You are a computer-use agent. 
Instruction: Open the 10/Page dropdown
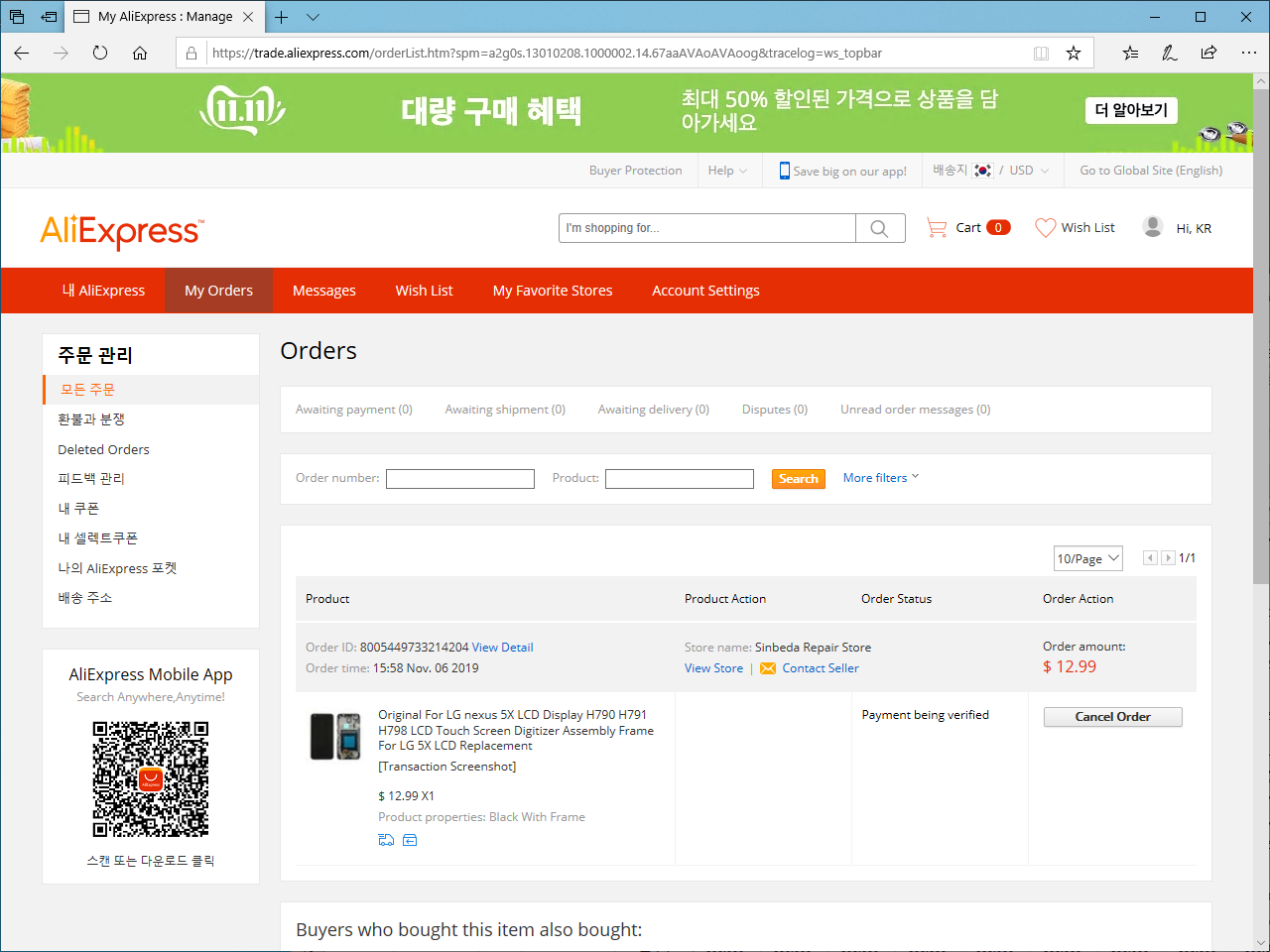(1087, 558)
